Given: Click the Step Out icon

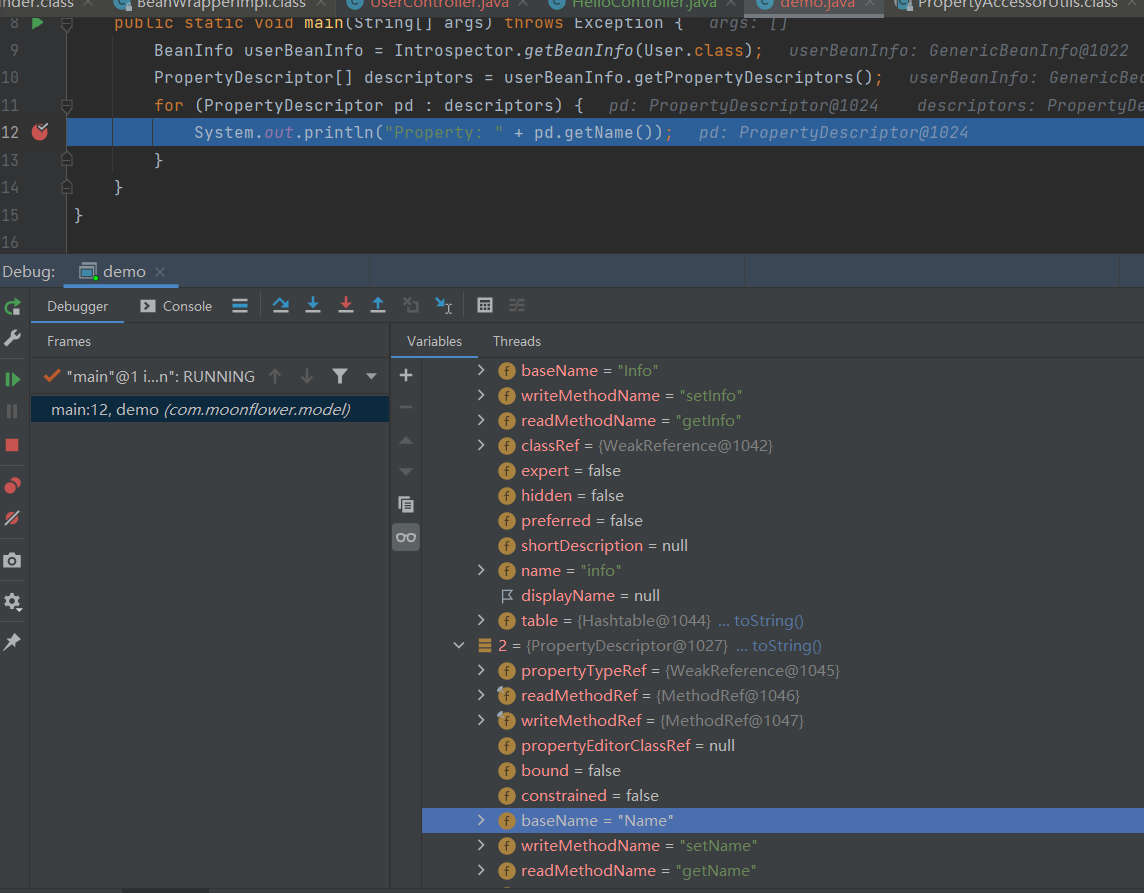Looking at the screenshot, I should pos(378,306).
